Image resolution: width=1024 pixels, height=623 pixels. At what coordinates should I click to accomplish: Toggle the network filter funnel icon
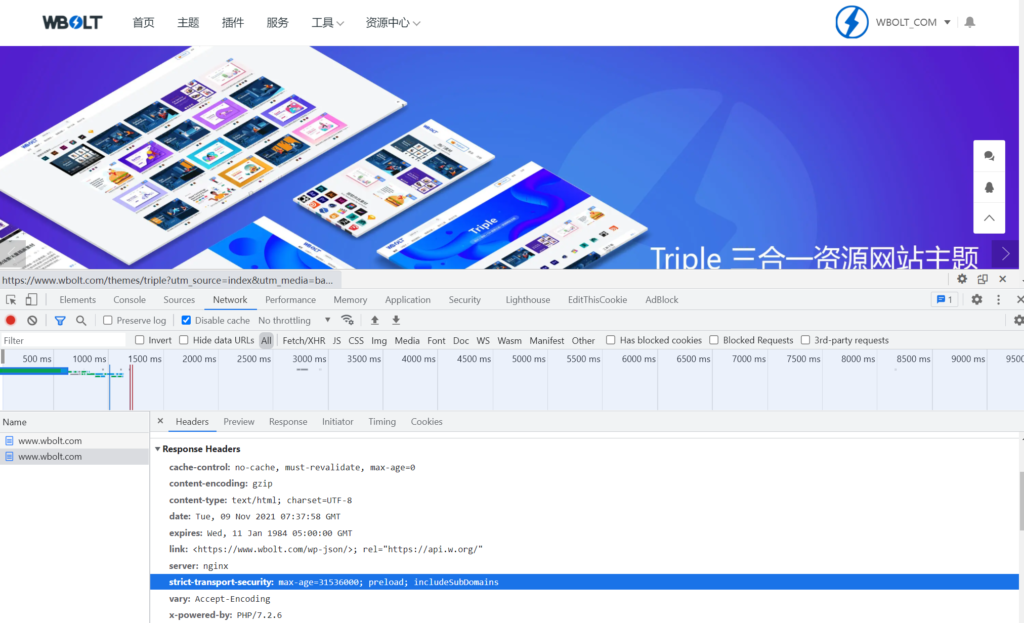tap(60, 320)
